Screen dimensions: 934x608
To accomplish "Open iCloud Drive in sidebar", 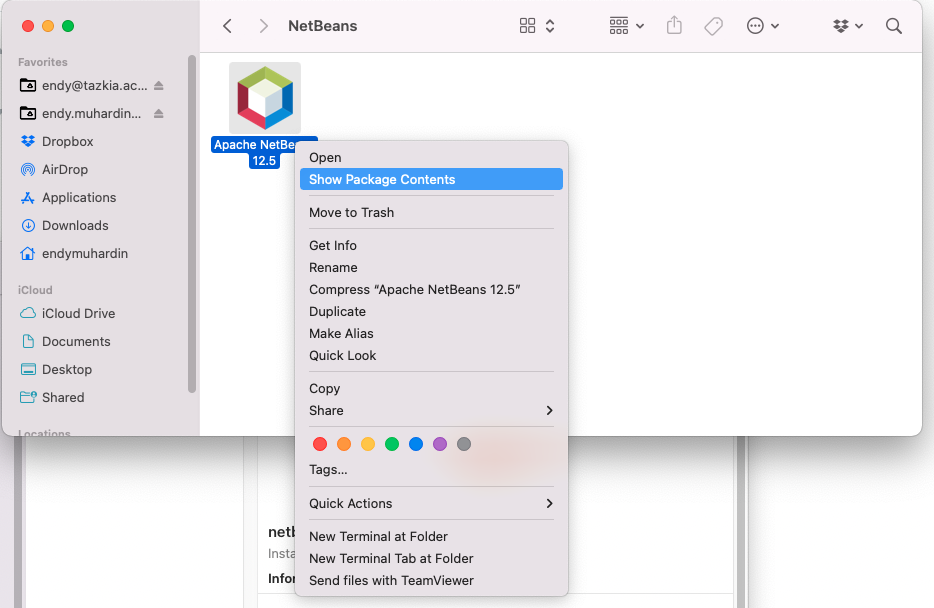I will (67, 314).
